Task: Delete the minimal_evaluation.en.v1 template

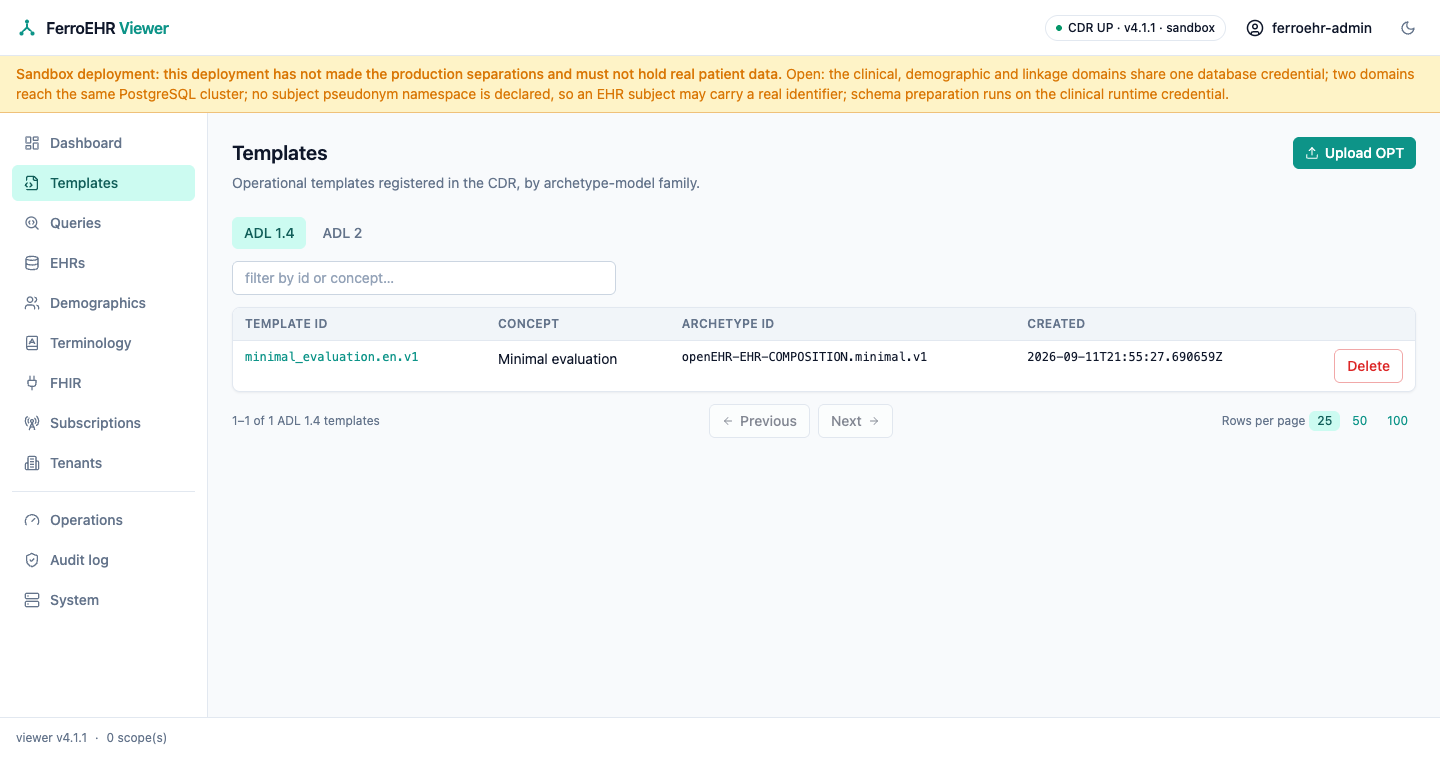Action: tap(1368, 366)
